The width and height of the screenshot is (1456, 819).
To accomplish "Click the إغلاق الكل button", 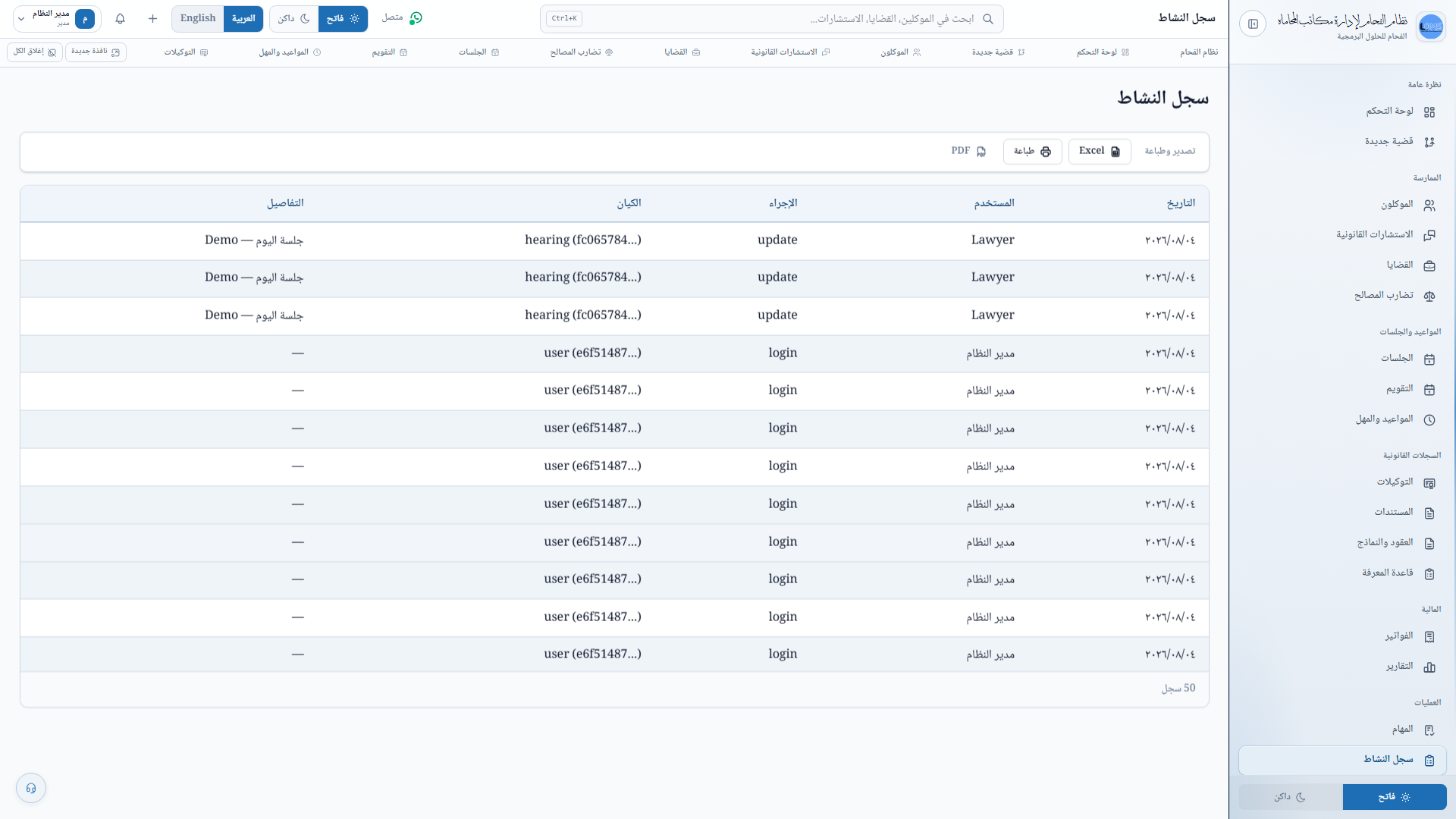I will (35, 52).
